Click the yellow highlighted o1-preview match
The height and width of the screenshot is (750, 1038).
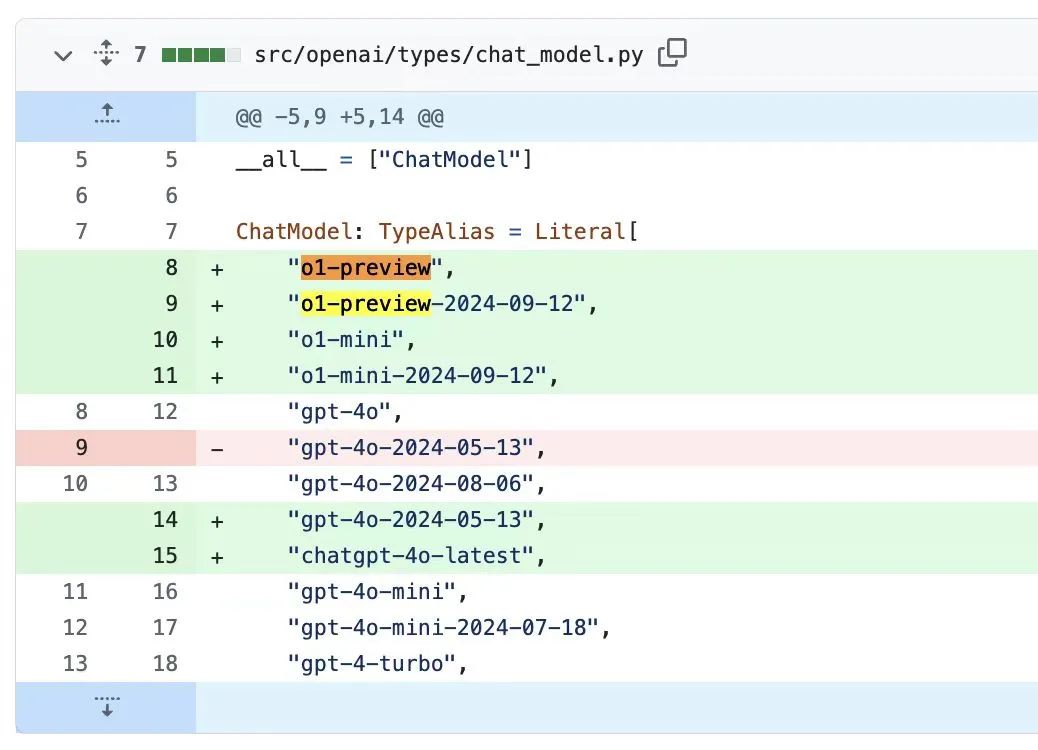[x=365, y=304]
